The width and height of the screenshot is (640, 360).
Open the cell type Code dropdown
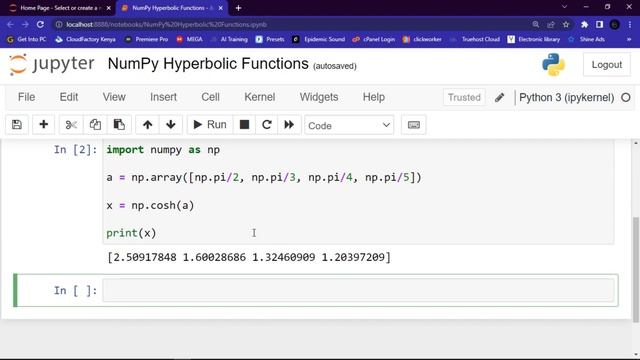(x=349, y=125)
